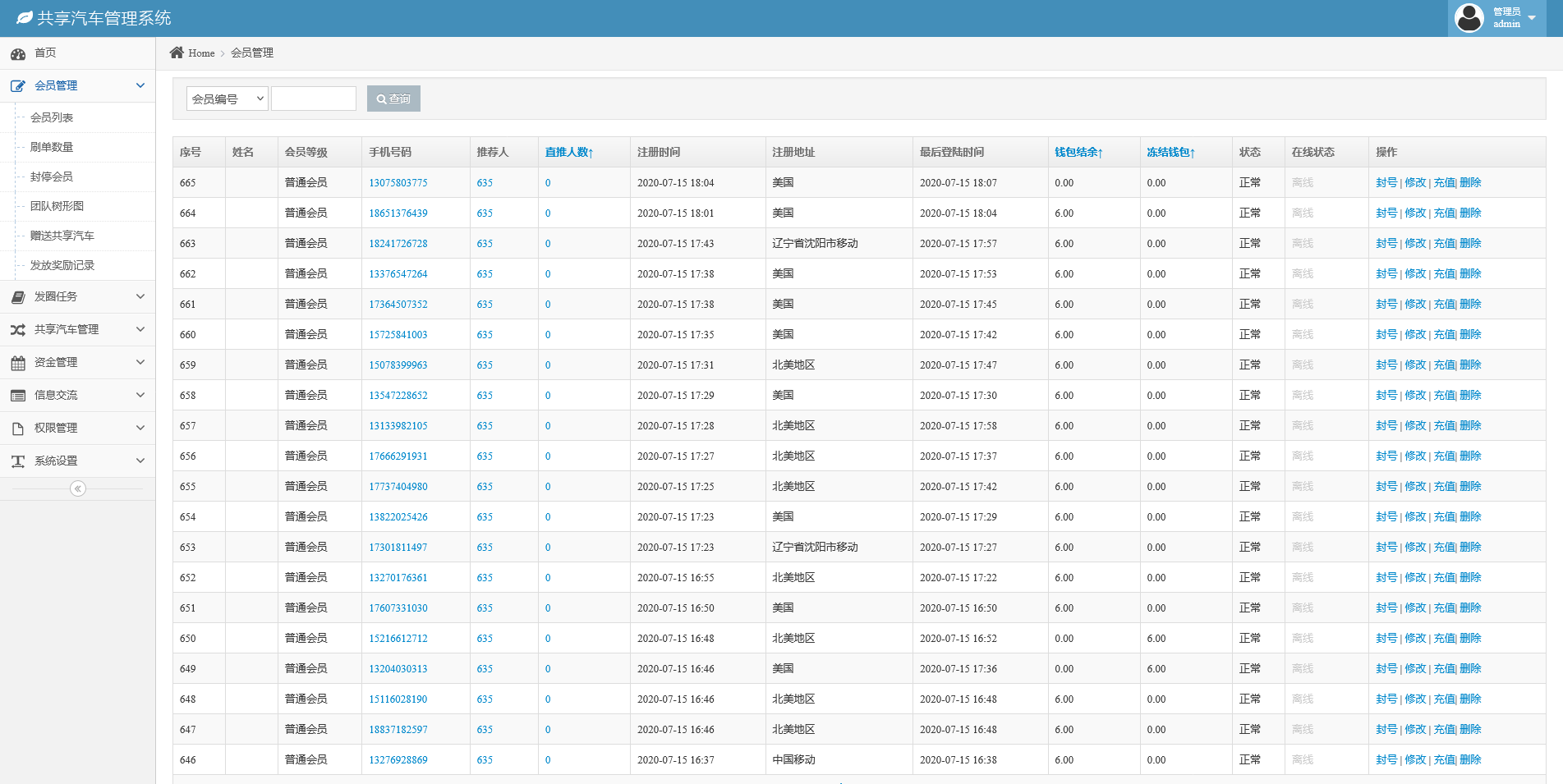Open 封停会员 submenu item

click(52, 177)
